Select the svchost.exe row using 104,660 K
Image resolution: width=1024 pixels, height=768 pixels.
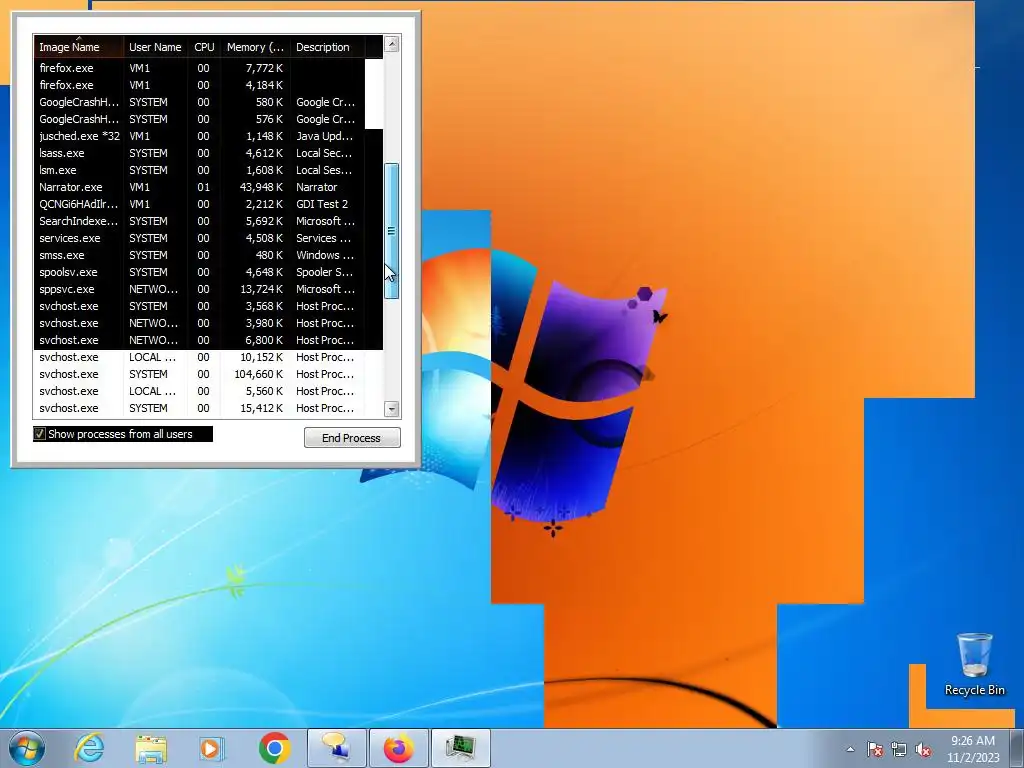click(x=208, y=374)
